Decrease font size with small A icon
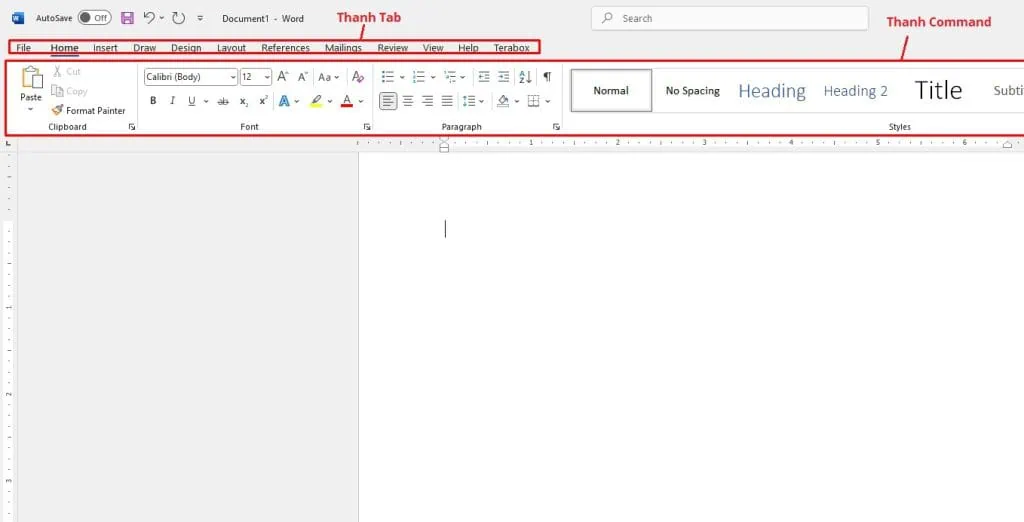 click(x=302, y=76)
